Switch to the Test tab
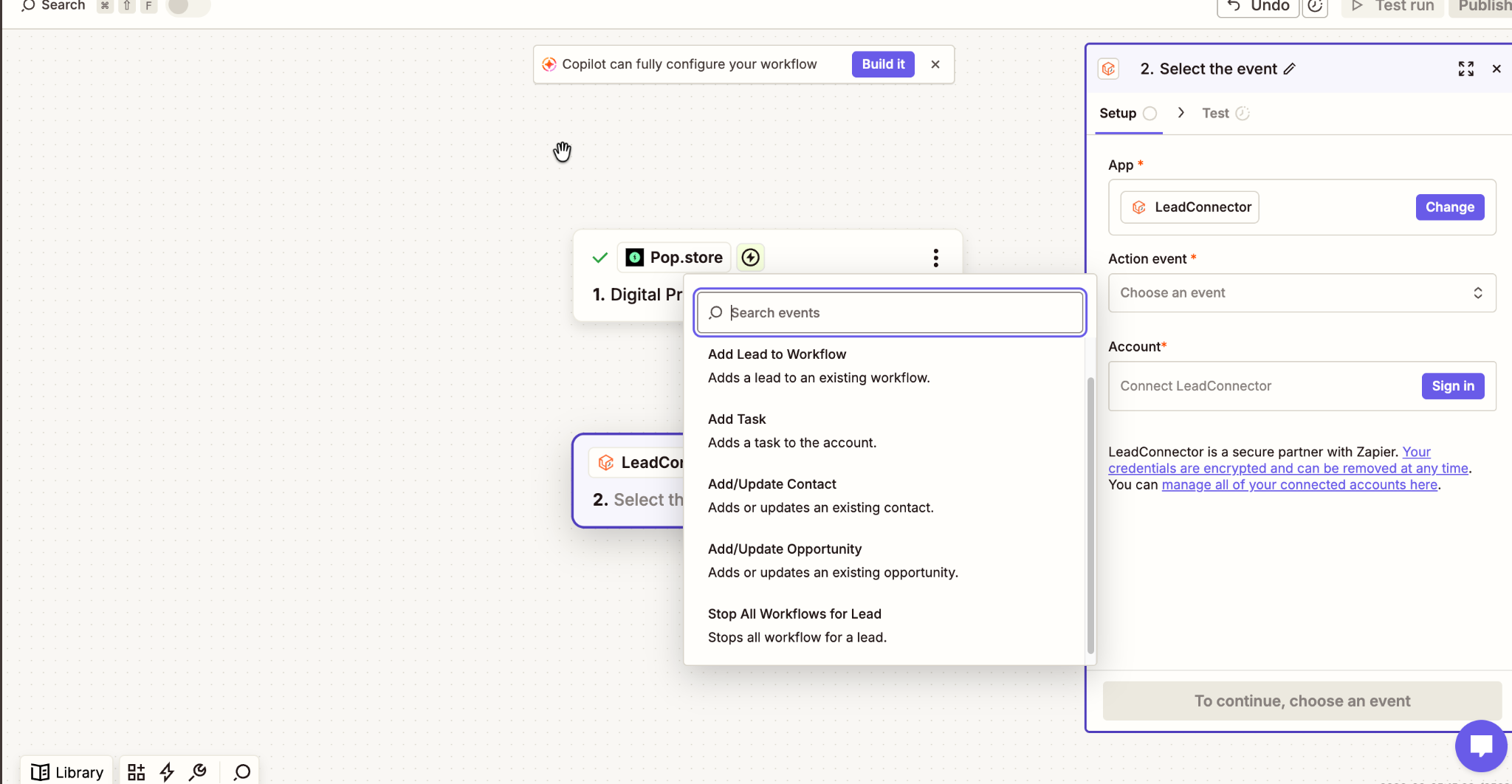The image size is (1512, 784). click(1225, 113)
